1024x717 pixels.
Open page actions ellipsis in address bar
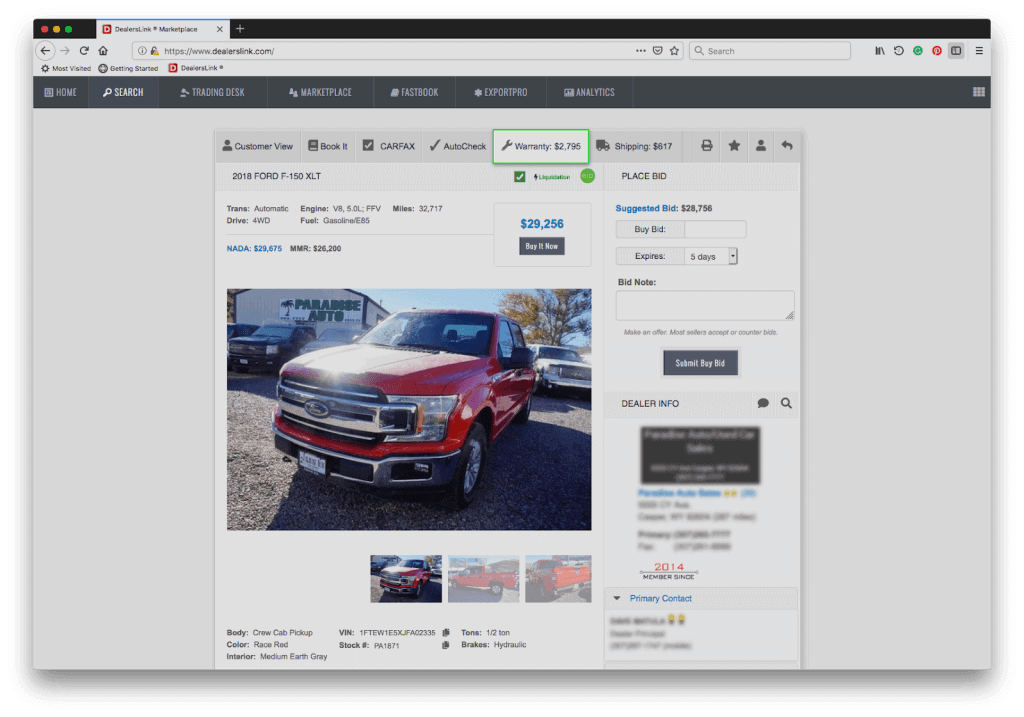[x=641, y=50]
